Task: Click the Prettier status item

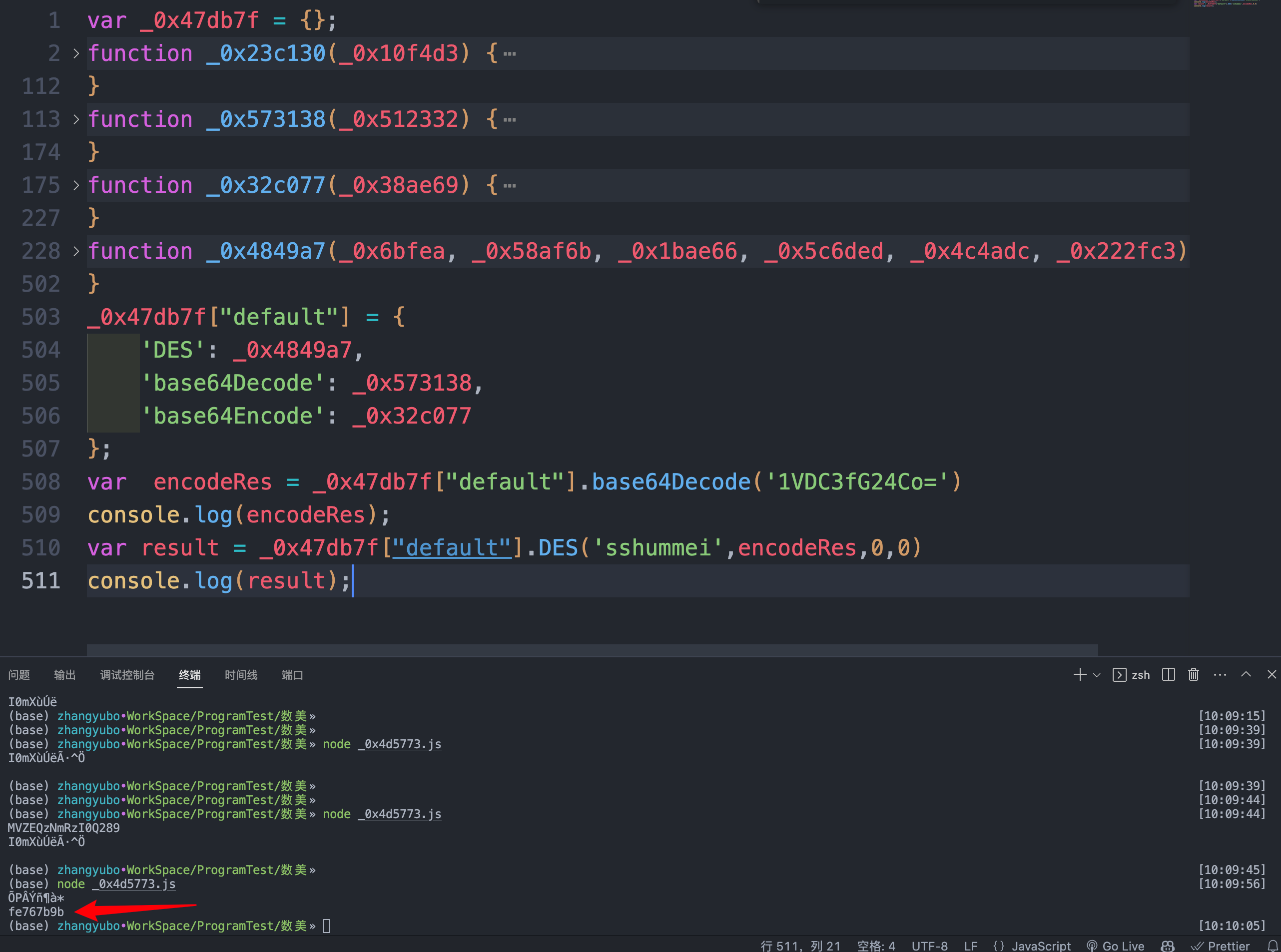Action: 1220,946
